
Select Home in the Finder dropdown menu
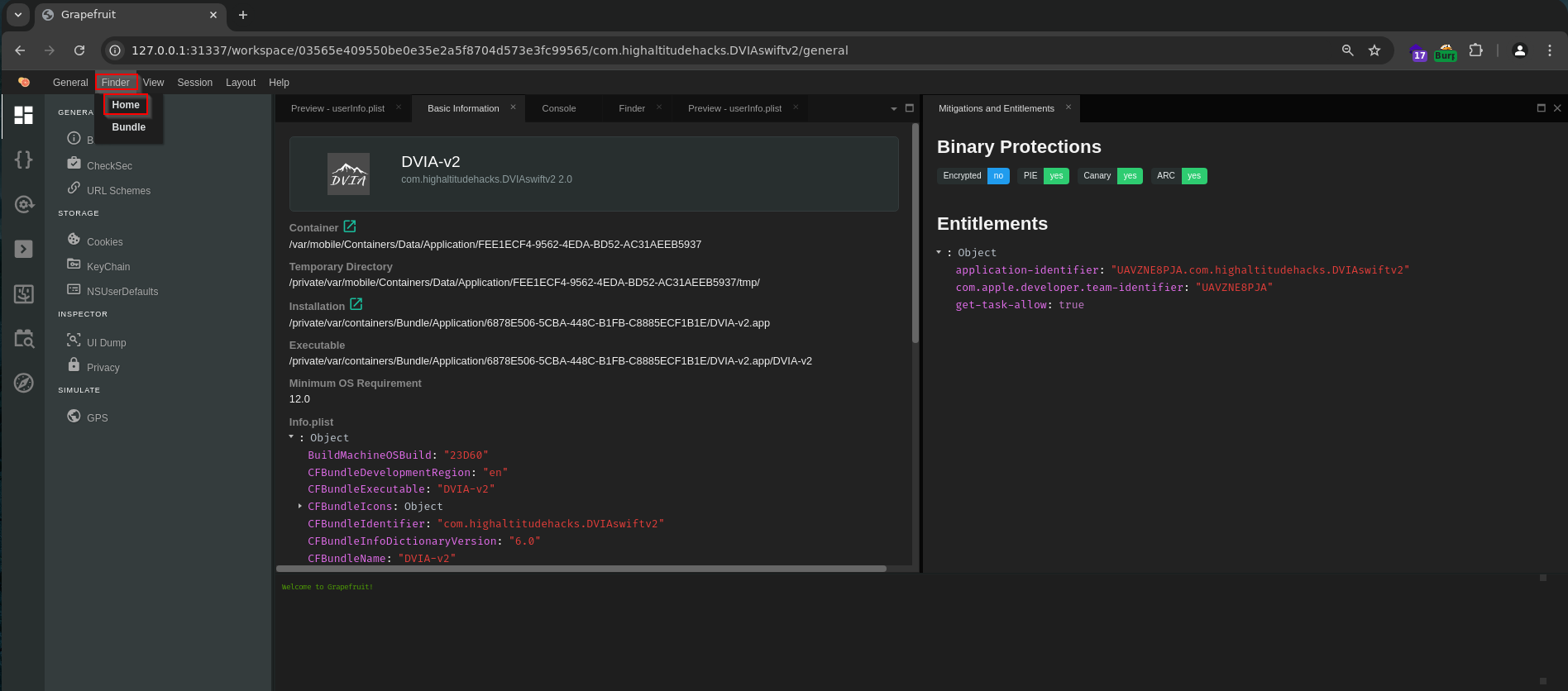click(x=126, y=105)
